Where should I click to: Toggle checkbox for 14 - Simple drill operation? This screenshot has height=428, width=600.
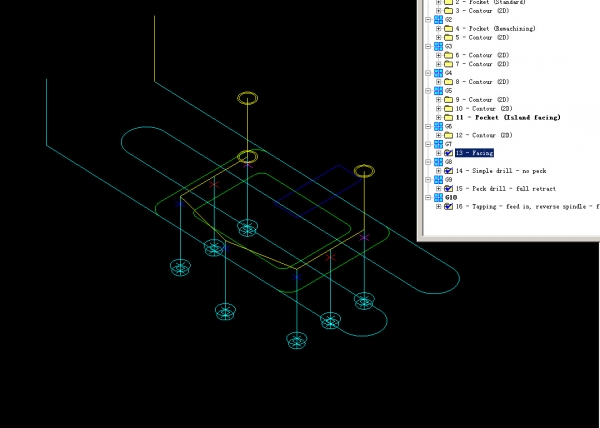tap(448, 171)
